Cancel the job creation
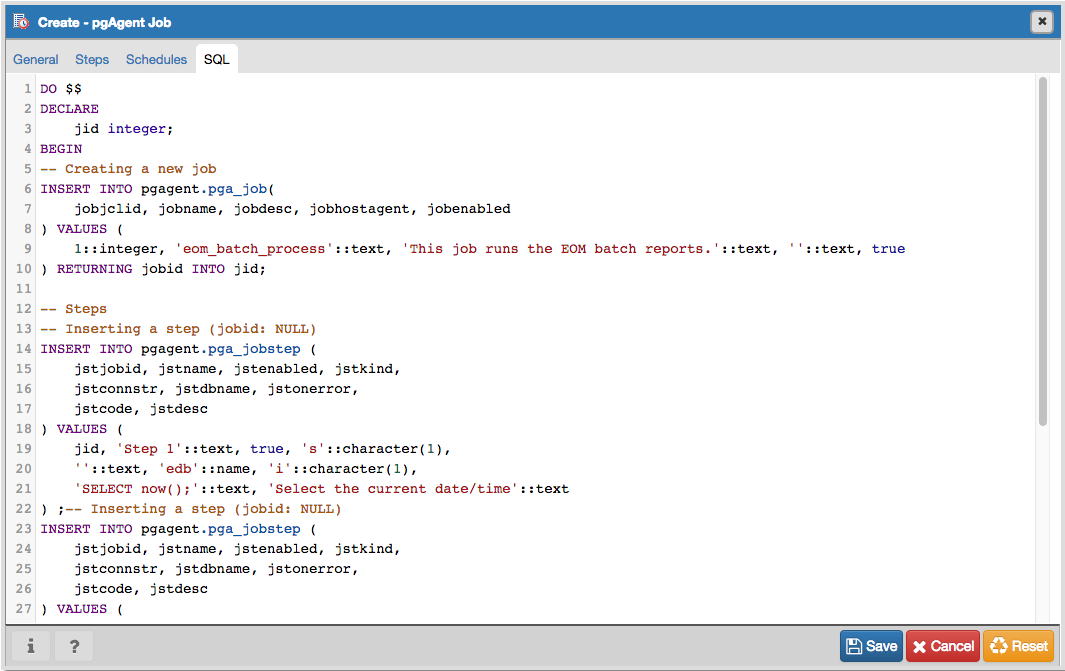This screenshot has width=1065, height=671. (942, 646)
